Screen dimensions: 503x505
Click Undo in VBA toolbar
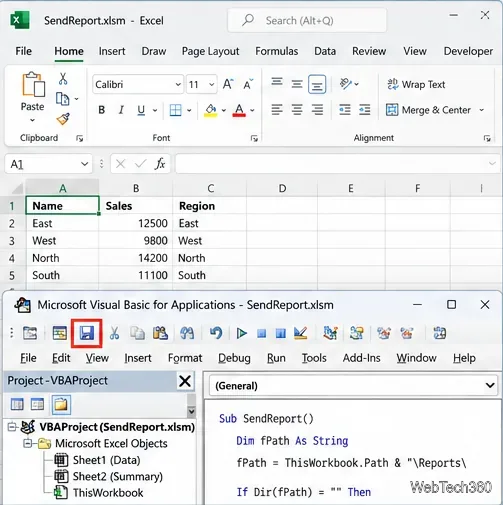click(216, 333)
